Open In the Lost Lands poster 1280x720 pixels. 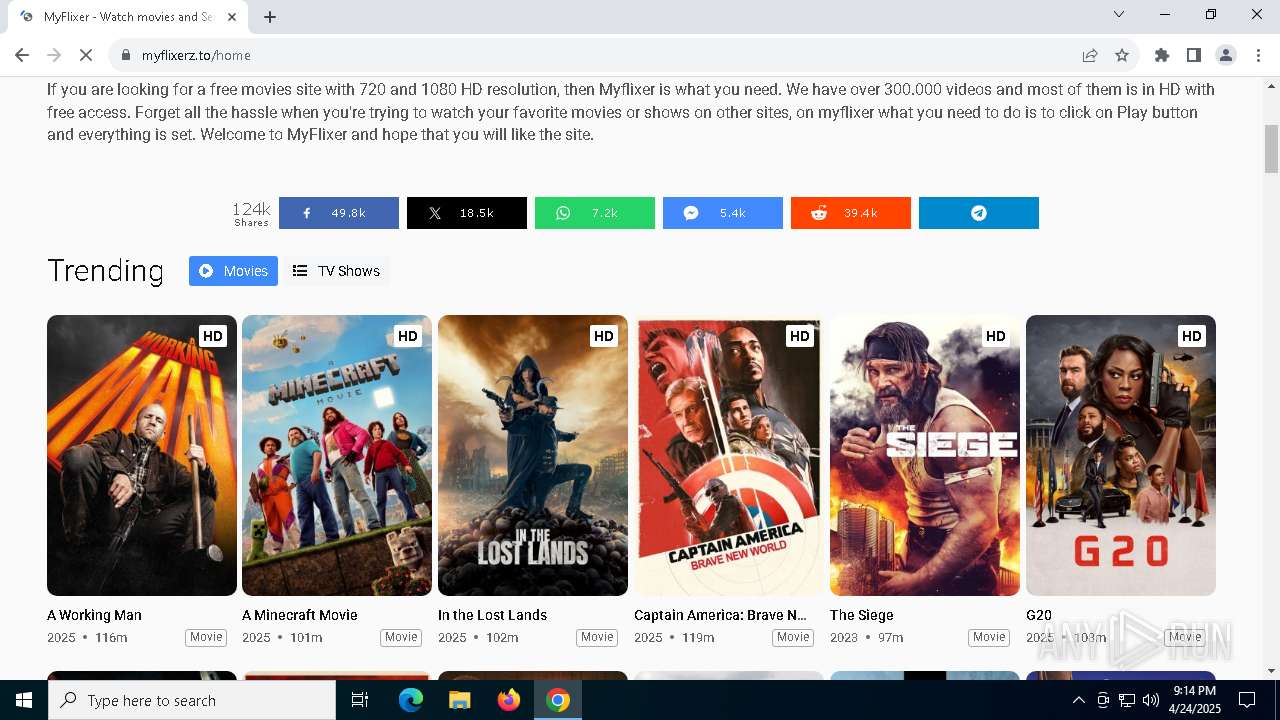533,455
